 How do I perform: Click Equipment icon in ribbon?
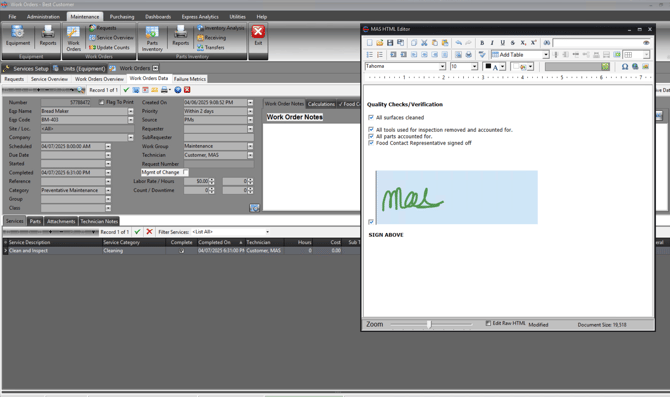(18, 35)
